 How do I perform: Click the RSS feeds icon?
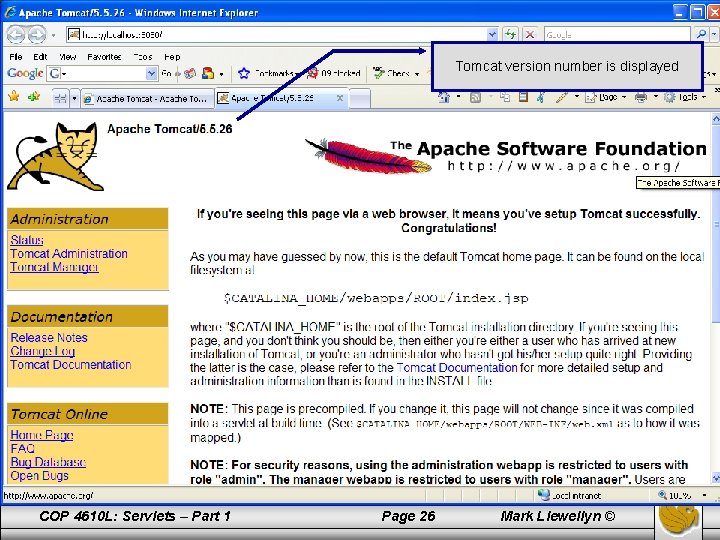point(476,97)
